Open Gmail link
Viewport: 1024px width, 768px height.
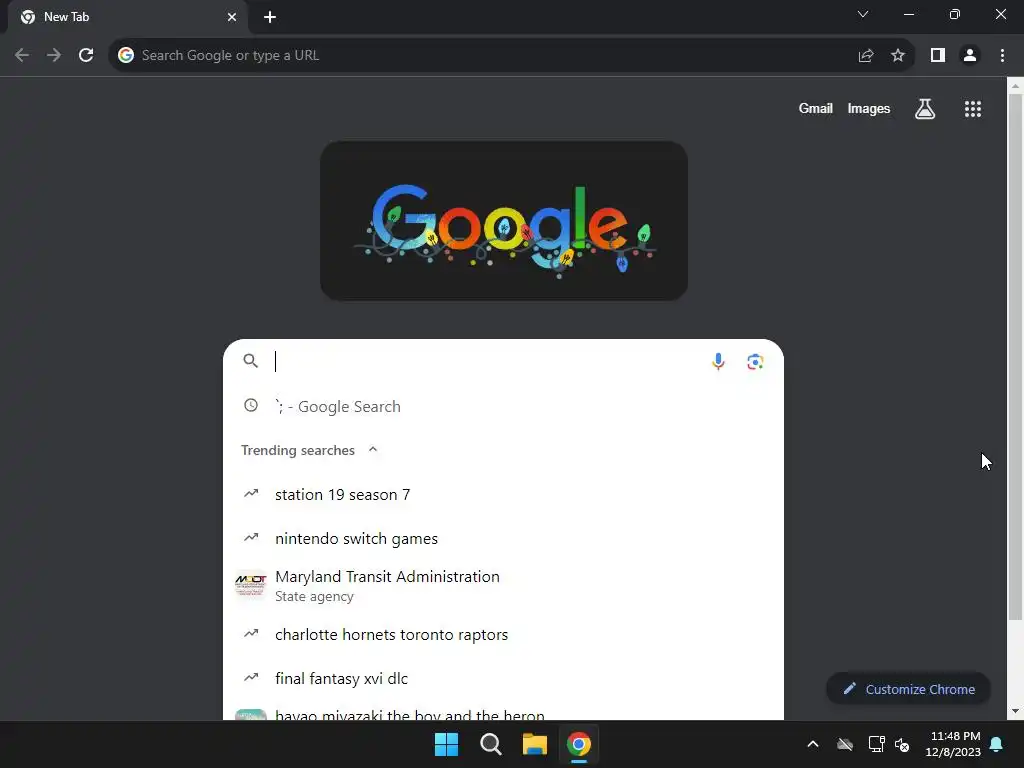click(x=816, y=108)
